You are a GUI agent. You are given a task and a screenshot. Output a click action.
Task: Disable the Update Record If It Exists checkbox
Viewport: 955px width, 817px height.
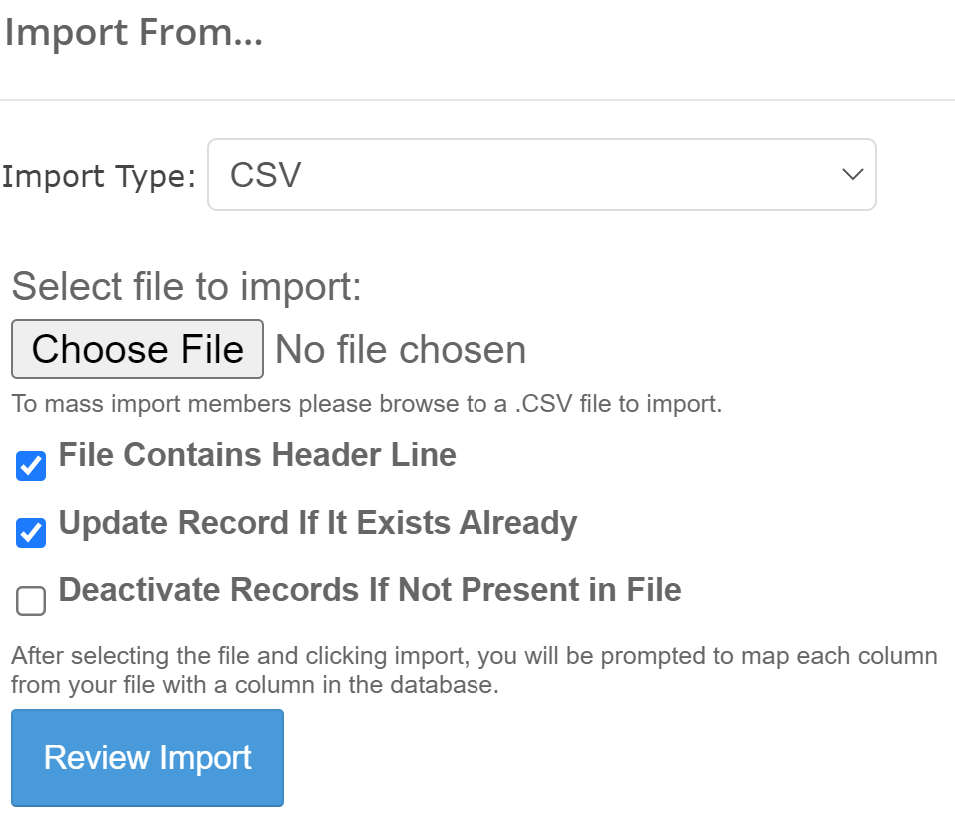31,533
